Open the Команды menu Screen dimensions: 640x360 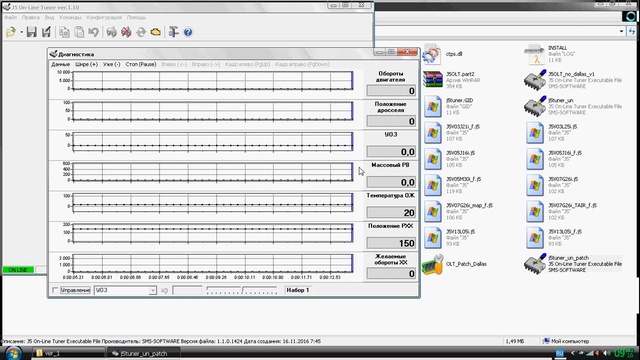pos(70,18)
